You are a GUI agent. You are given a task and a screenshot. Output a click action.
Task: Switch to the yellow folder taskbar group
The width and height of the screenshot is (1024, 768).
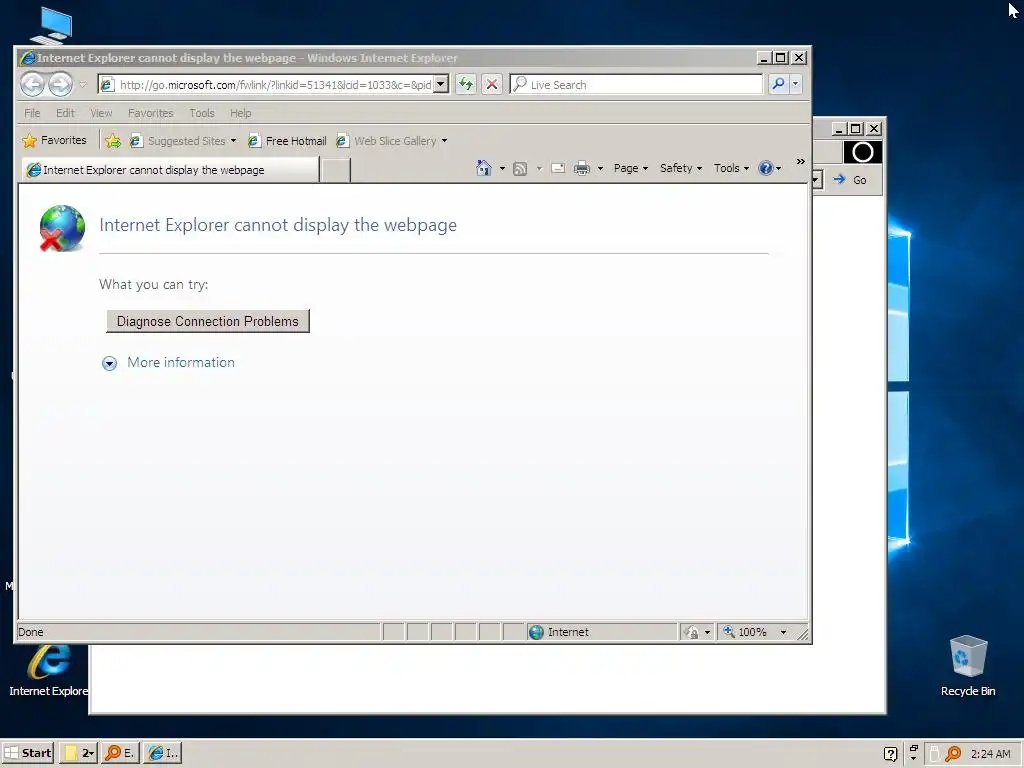[x=79, y=753]
